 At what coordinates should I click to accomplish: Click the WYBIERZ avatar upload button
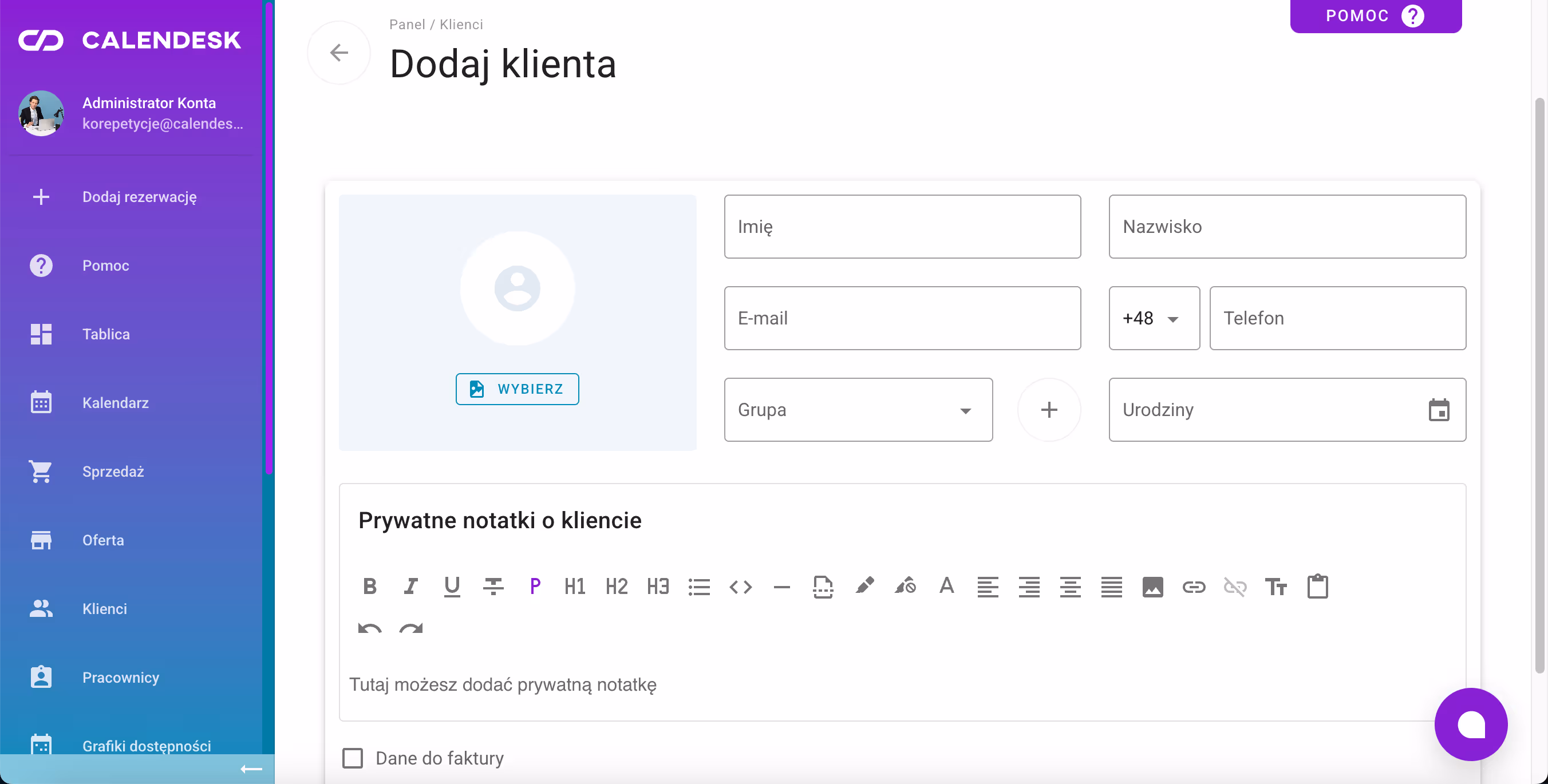tap(517, 389)
